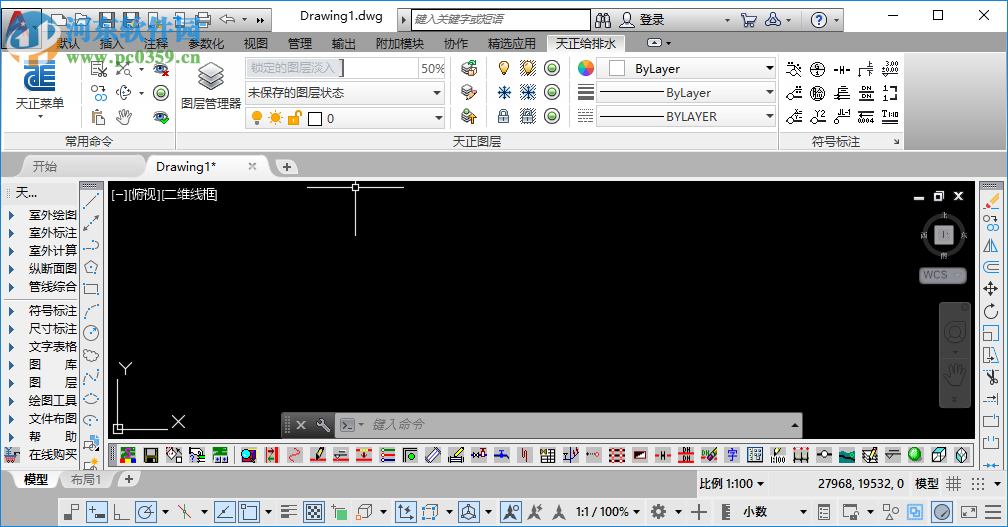1008x527 pixels.
Task: Open the shopping cart icon
Action: point(748,20)
